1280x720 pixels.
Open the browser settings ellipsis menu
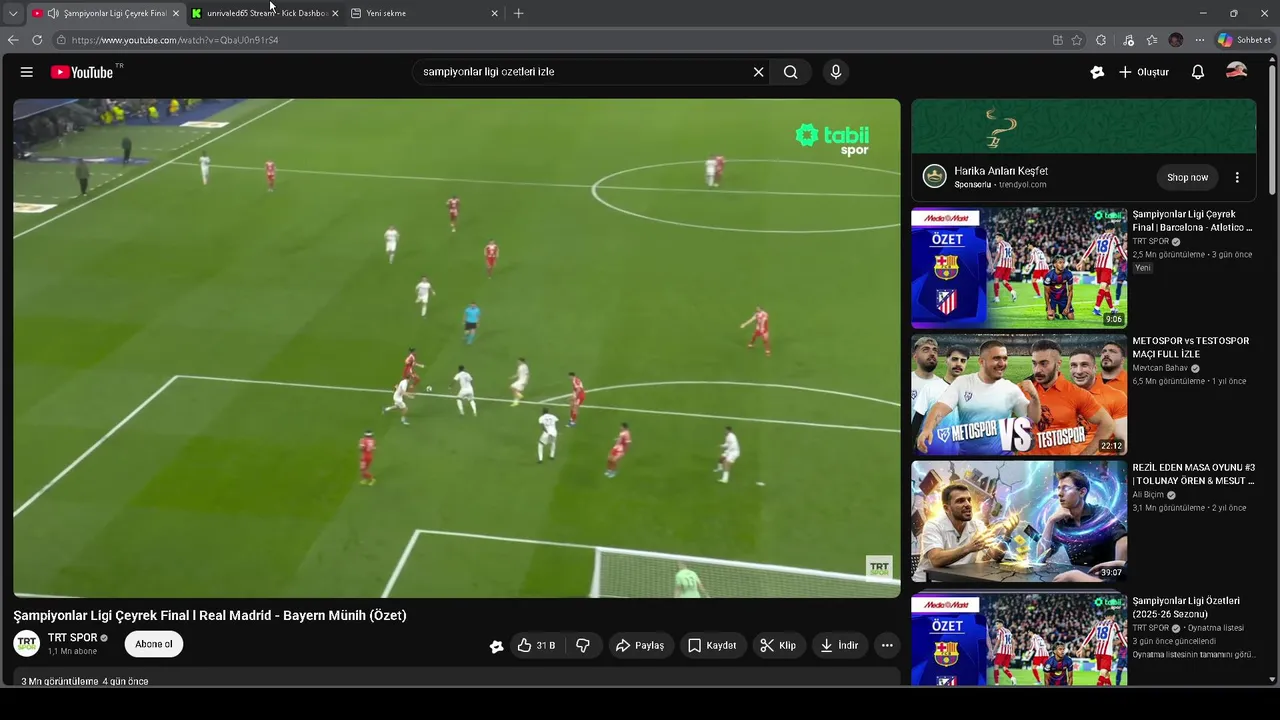(x=1200, y=40)
